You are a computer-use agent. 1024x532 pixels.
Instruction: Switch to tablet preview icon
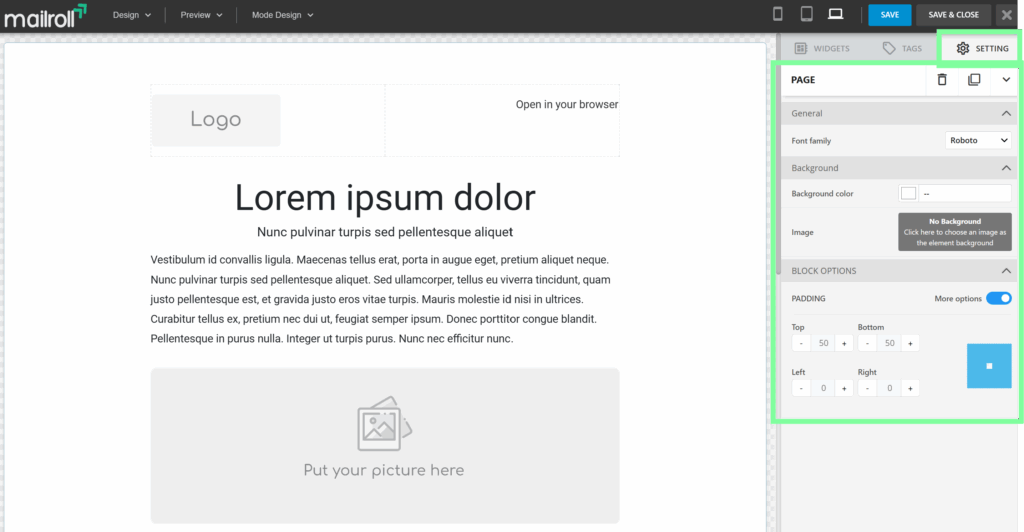click(x=807, y=14)
